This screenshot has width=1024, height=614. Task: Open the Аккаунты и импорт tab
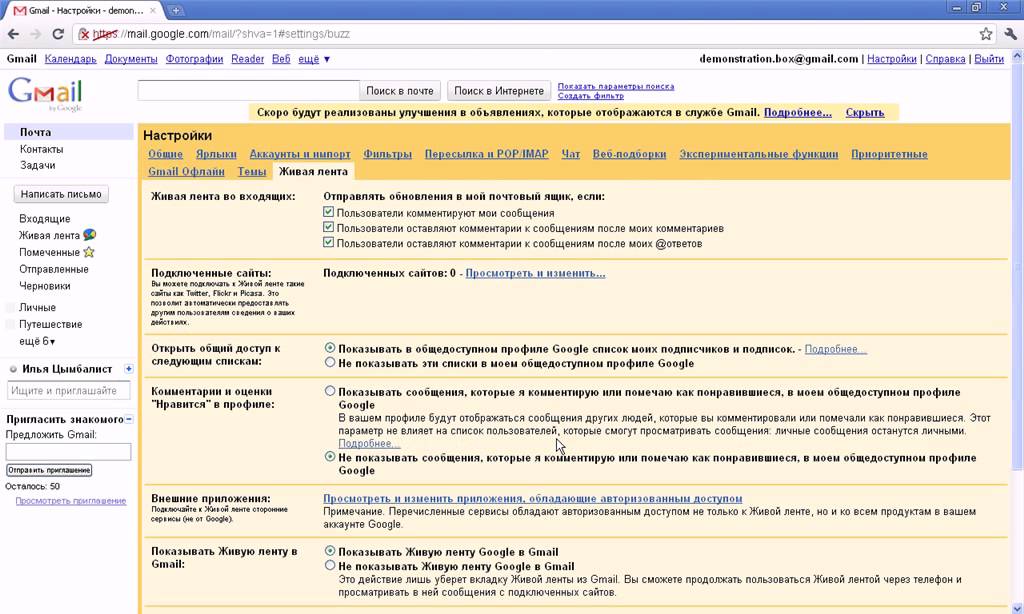point(300,154)
